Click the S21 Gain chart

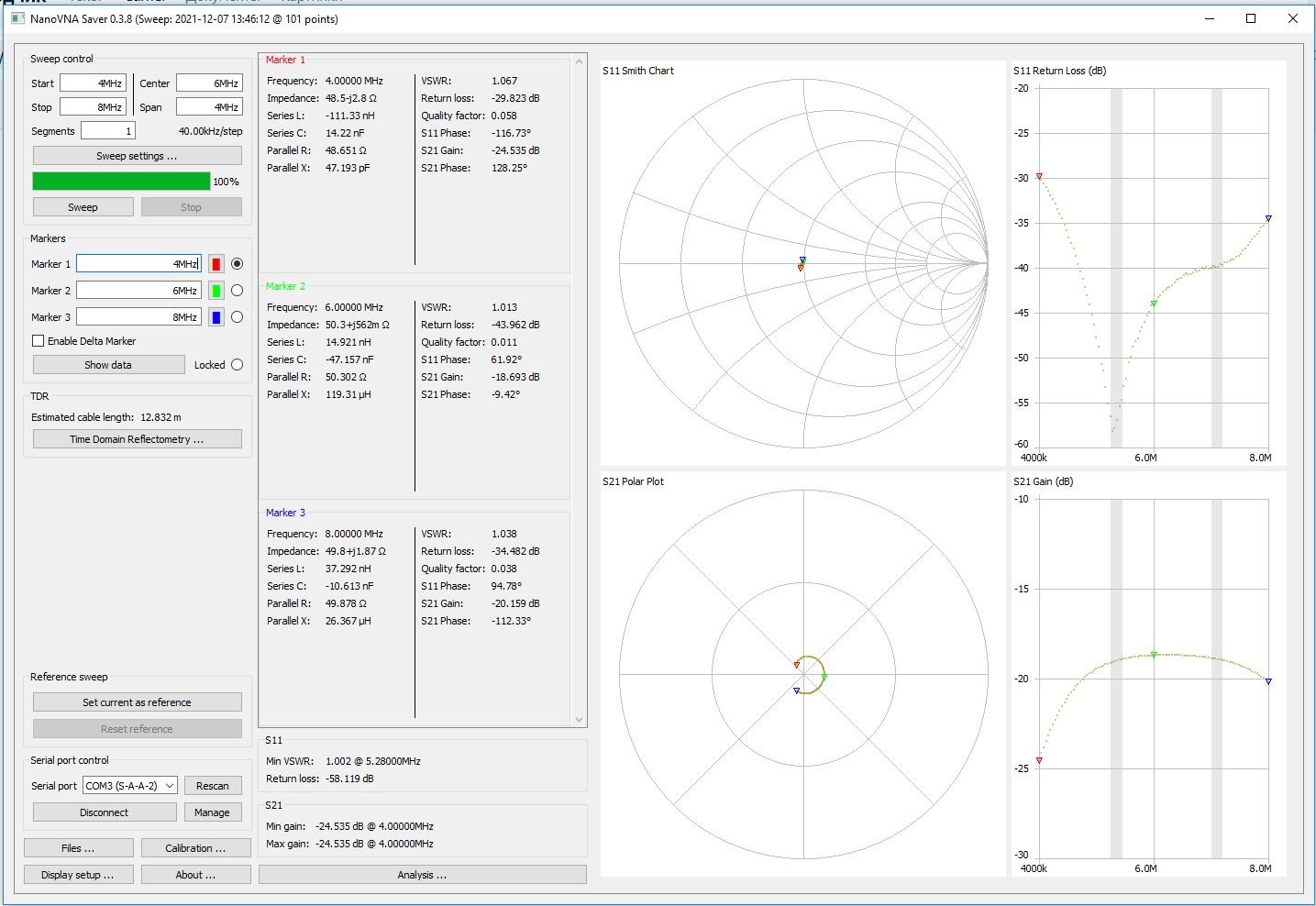[1149, 675]
